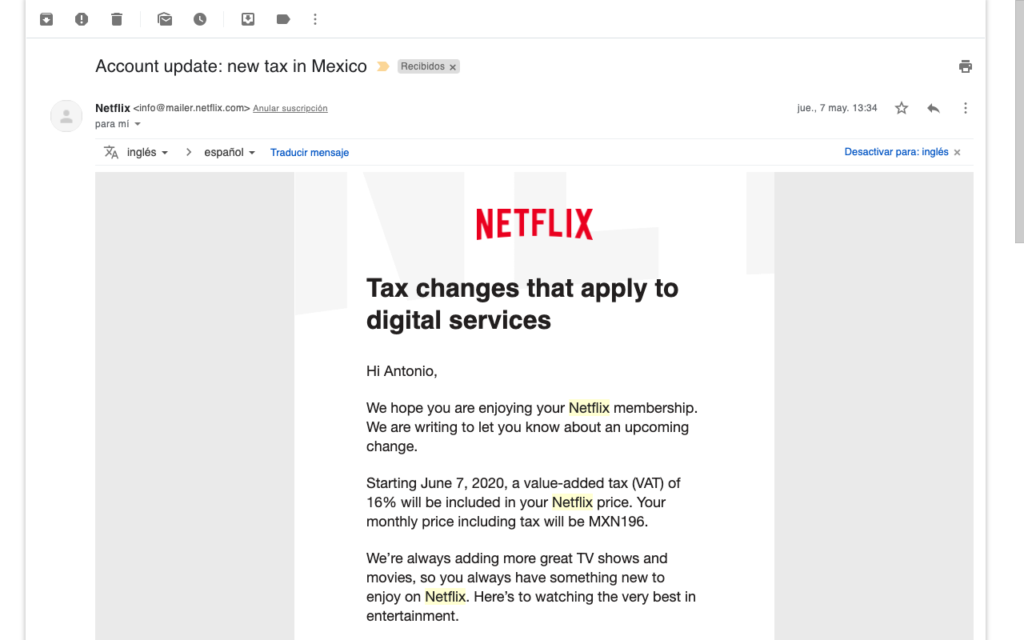Print the email with the printer icon

tap(965, 67)
